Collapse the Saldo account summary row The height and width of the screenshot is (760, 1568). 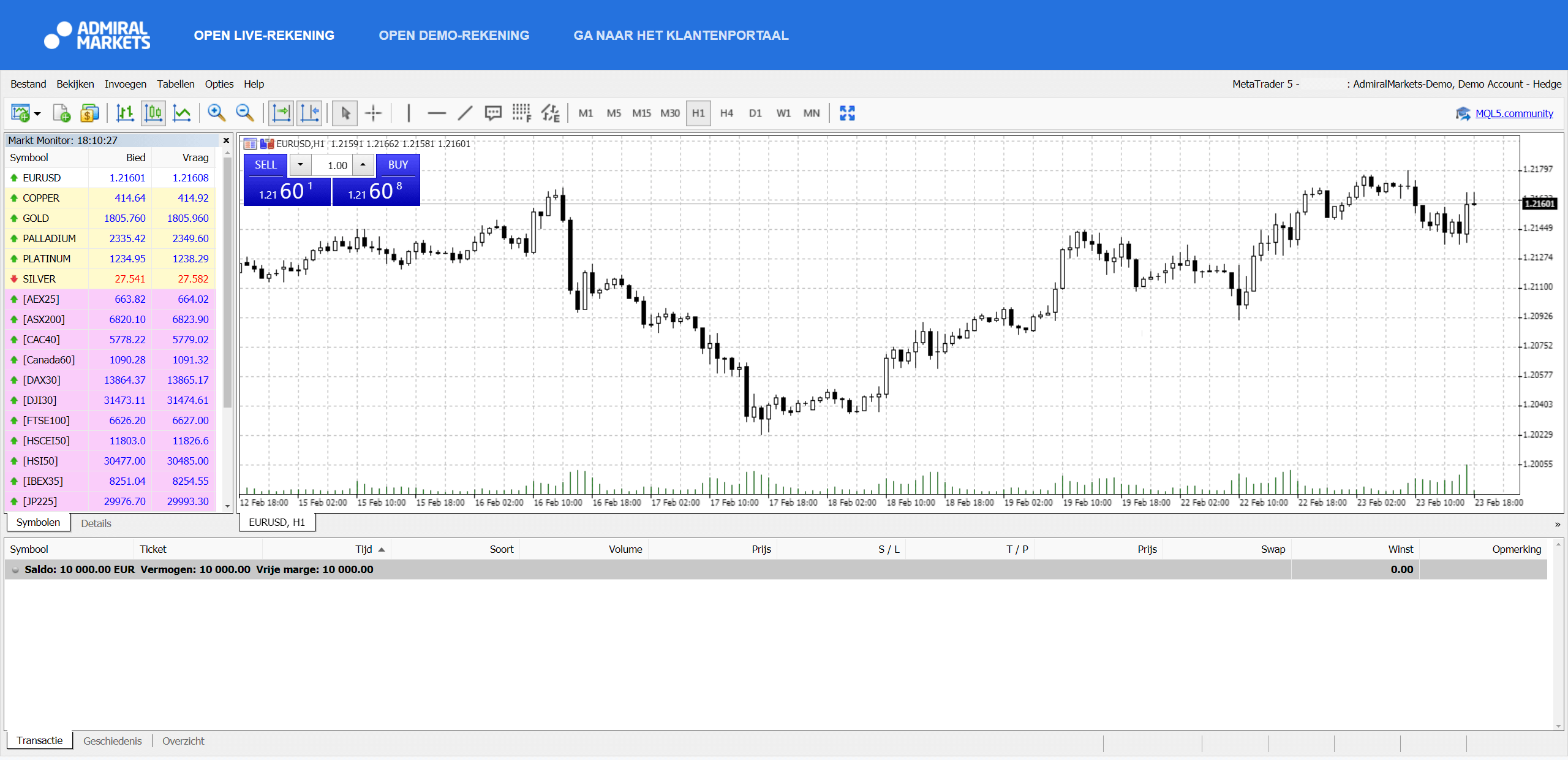15,569
